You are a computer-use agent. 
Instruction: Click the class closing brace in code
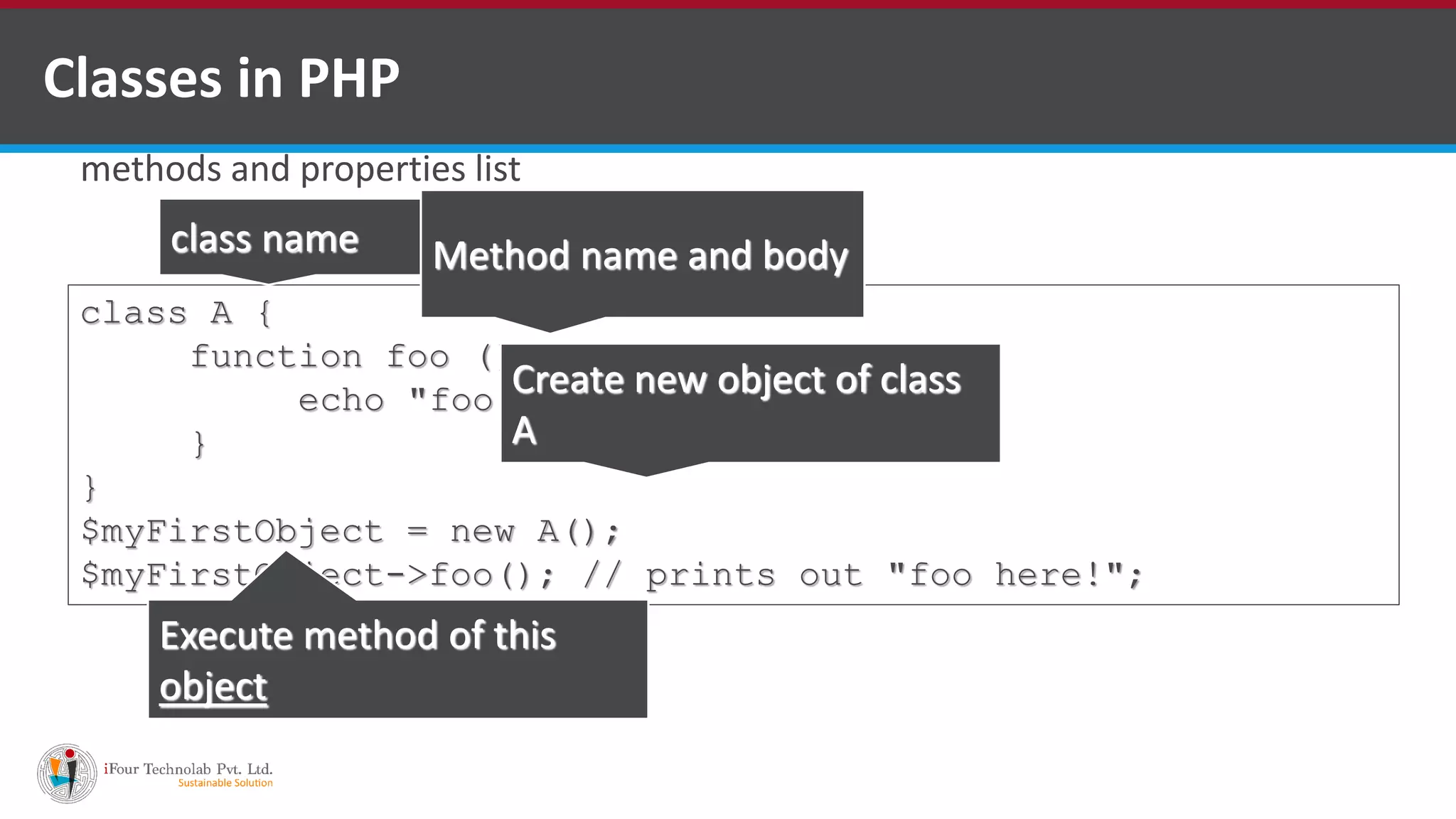[x=90, y=488]
